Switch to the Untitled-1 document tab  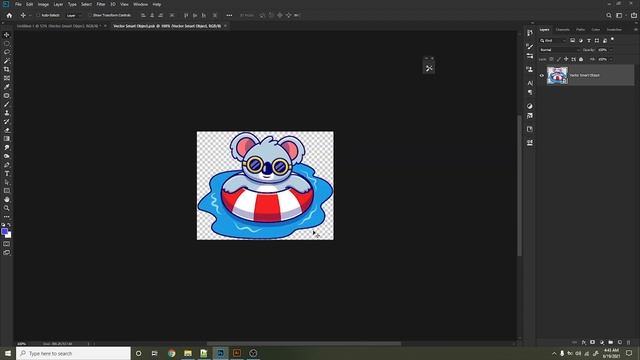(x=58, y=26)
